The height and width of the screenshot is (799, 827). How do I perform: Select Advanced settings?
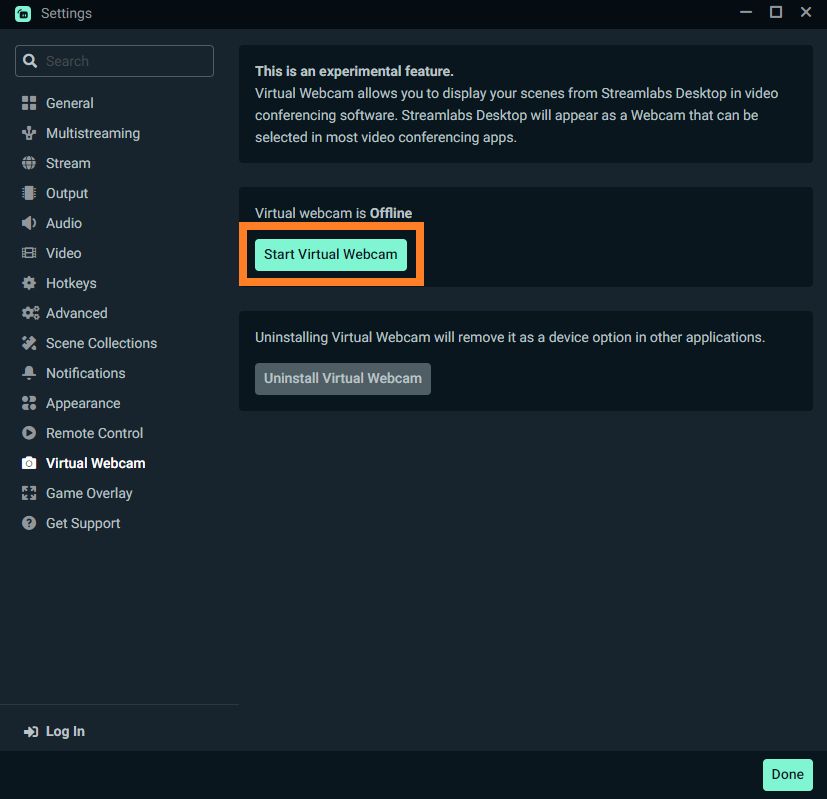tap(77, 313)
